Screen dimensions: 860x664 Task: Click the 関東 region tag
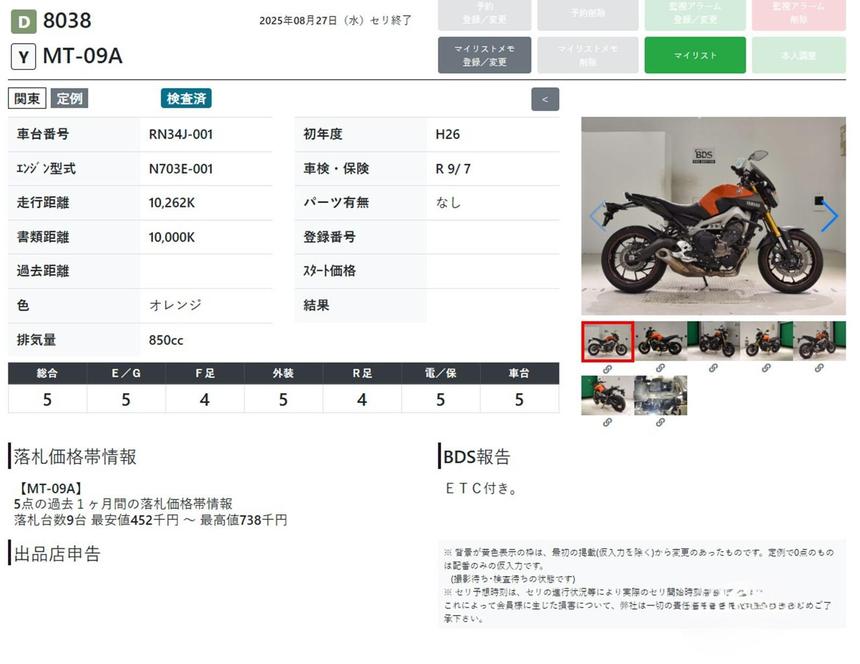[x=27, y=98]
